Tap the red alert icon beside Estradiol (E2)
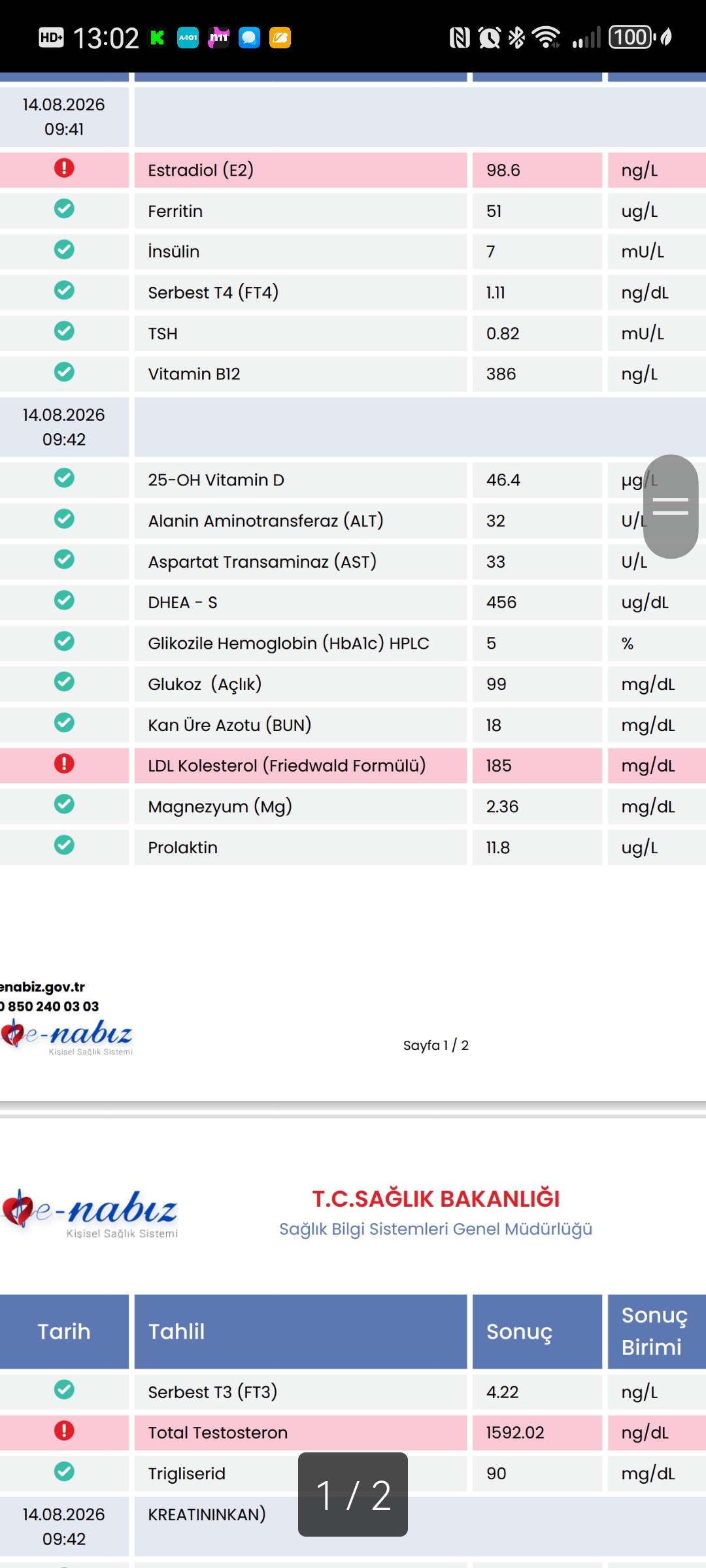This screenshot has width=706, height=1568. 64,169
